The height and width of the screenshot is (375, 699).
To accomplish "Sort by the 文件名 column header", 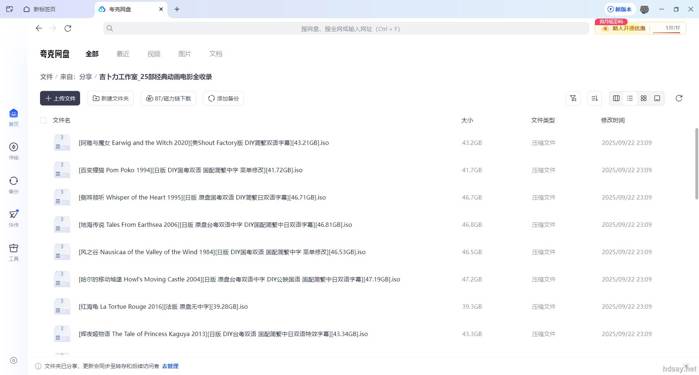I will (62, 120).
